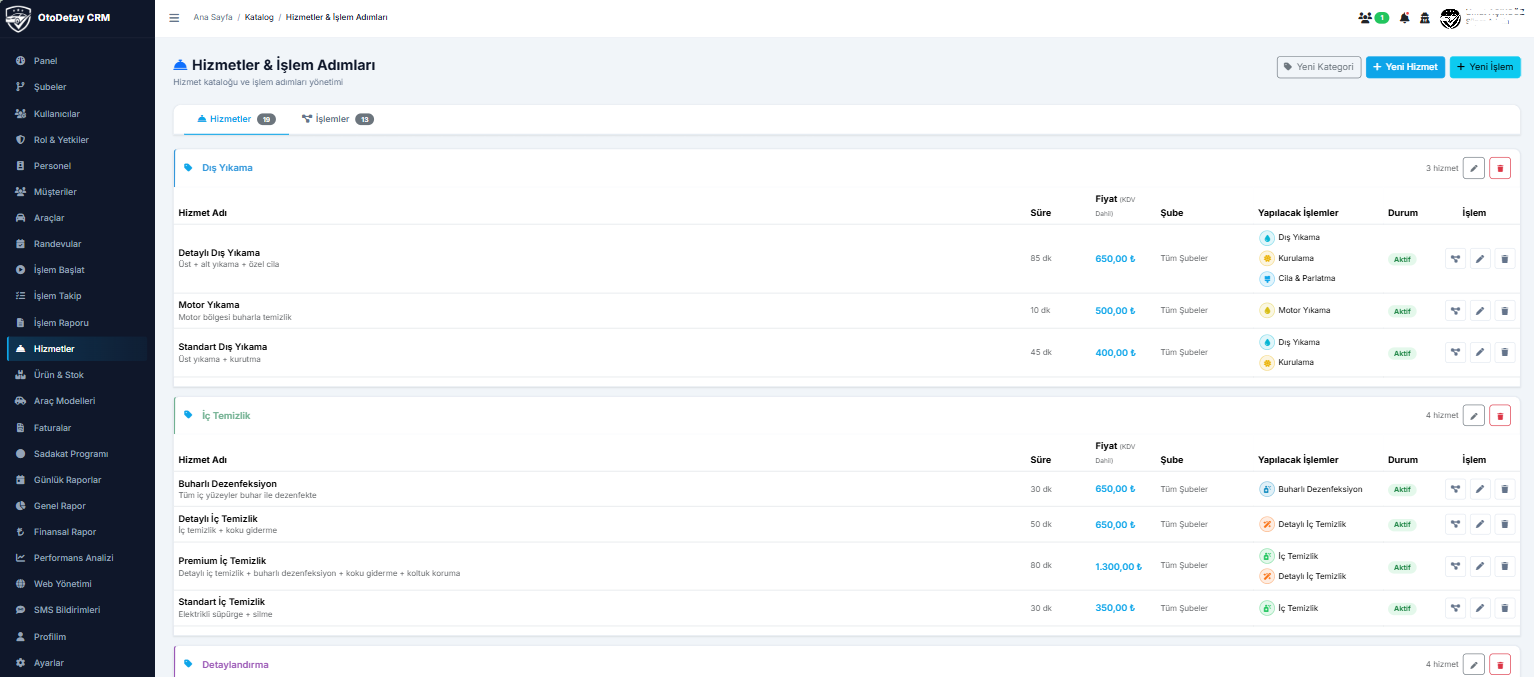Toggle the sidebar with the hamburger menu icon
The image size is (1534, 677).
click(x=174, y=18)
